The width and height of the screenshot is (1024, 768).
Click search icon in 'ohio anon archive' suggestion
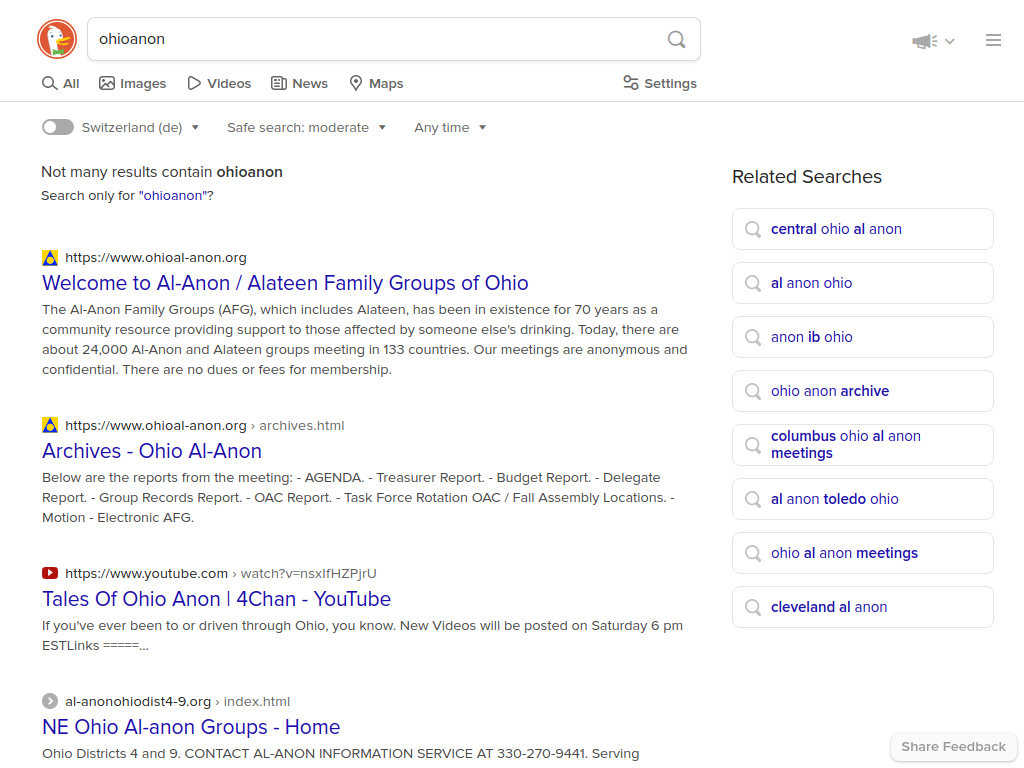click(x=753, y=391)
